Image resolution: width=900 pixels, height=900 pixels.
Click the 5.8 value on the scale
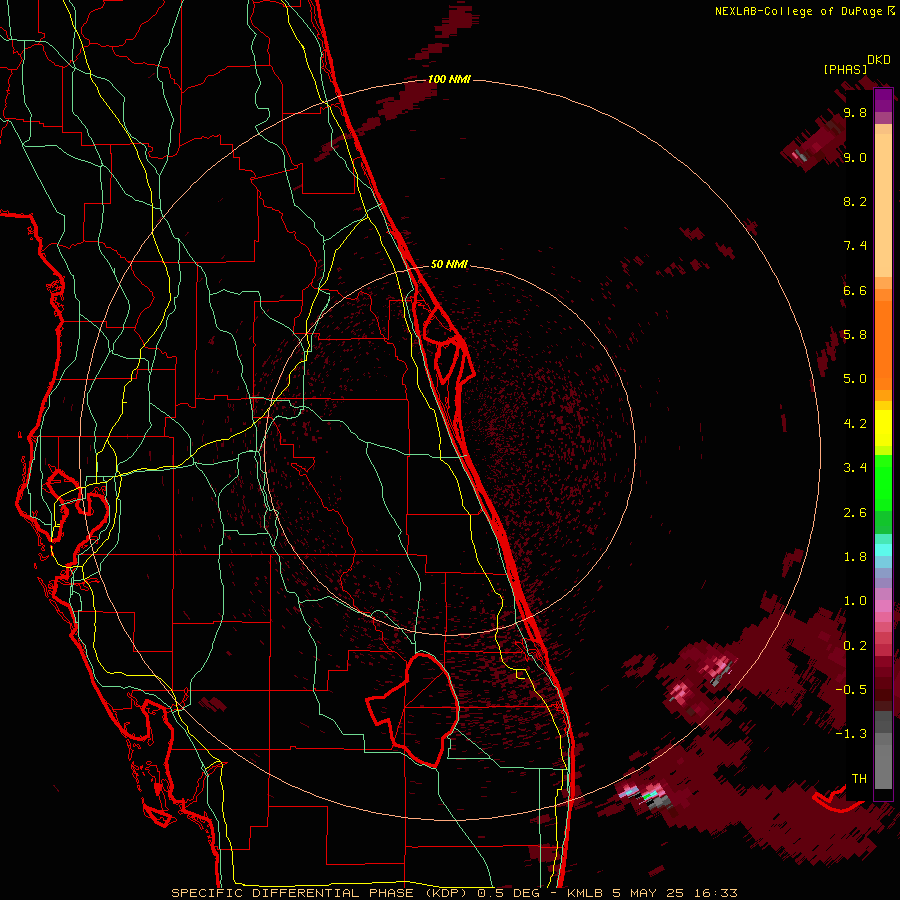855,335
